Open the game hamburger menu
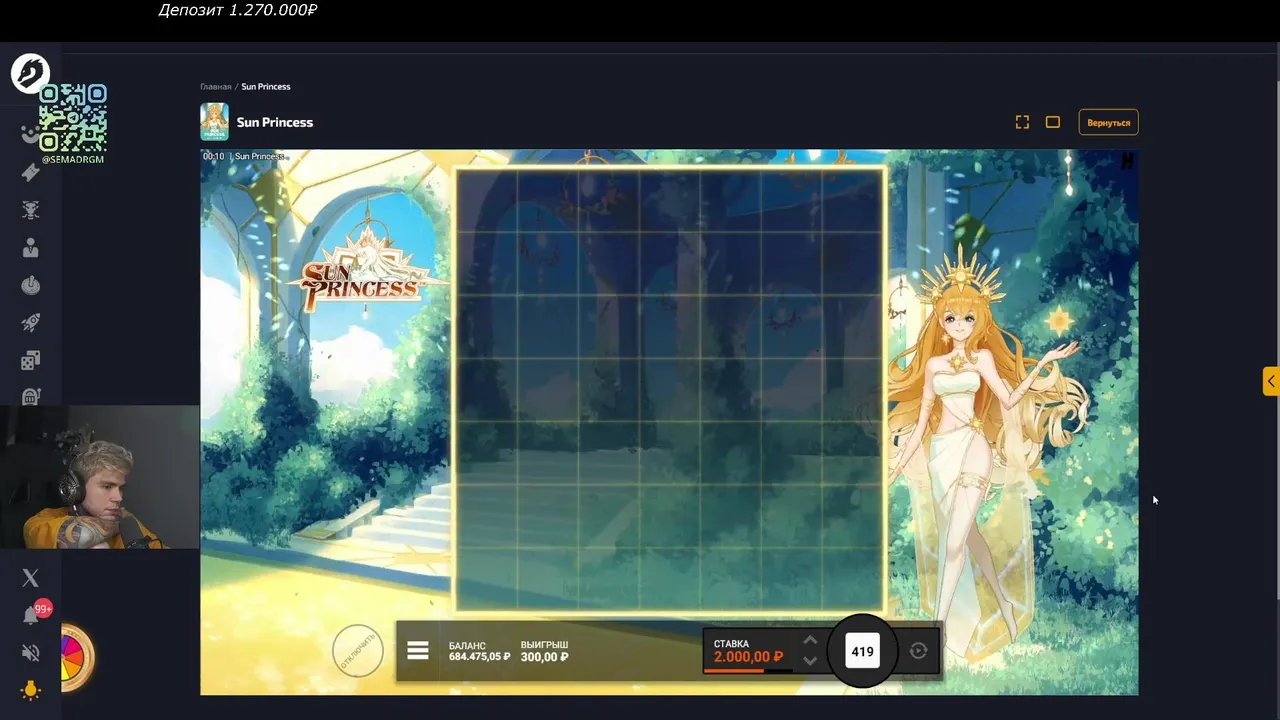This screenshot has width=1280, height=720. click(418, 651)
